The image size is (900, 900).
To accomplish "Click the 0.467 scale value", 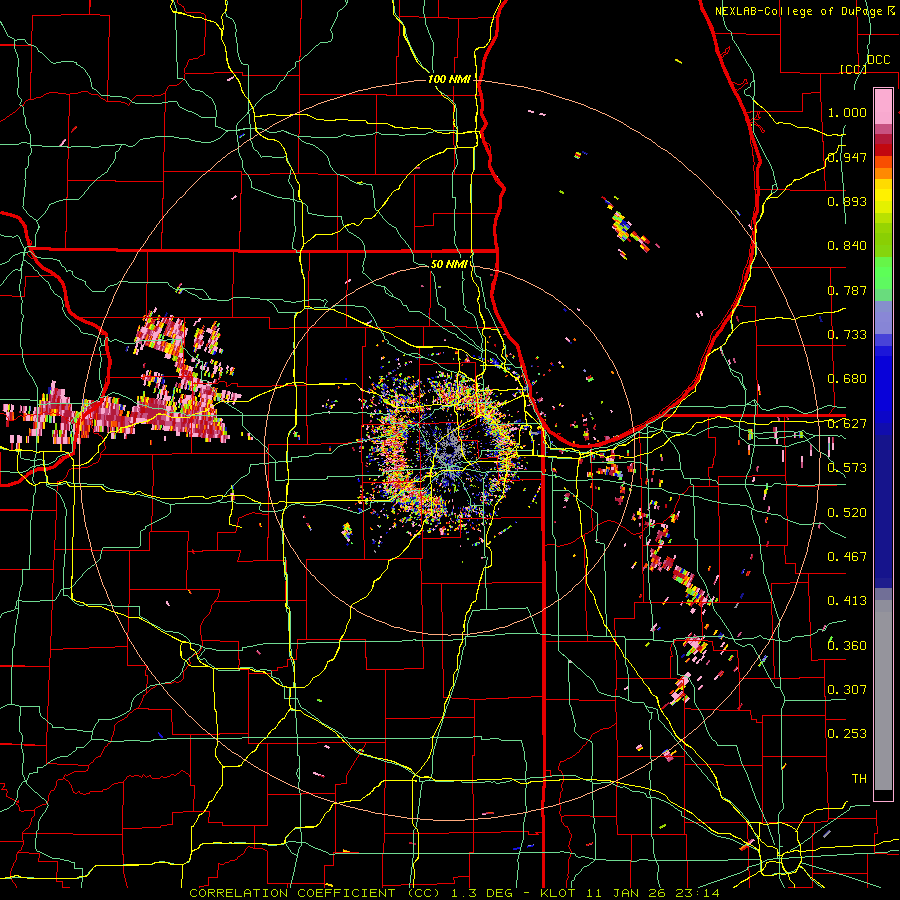I will [847, 556].
